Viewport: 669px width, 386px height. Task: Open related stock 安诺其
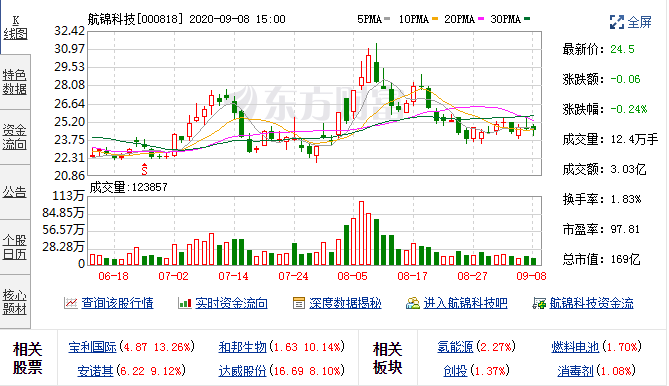click(x=95, y=371)
